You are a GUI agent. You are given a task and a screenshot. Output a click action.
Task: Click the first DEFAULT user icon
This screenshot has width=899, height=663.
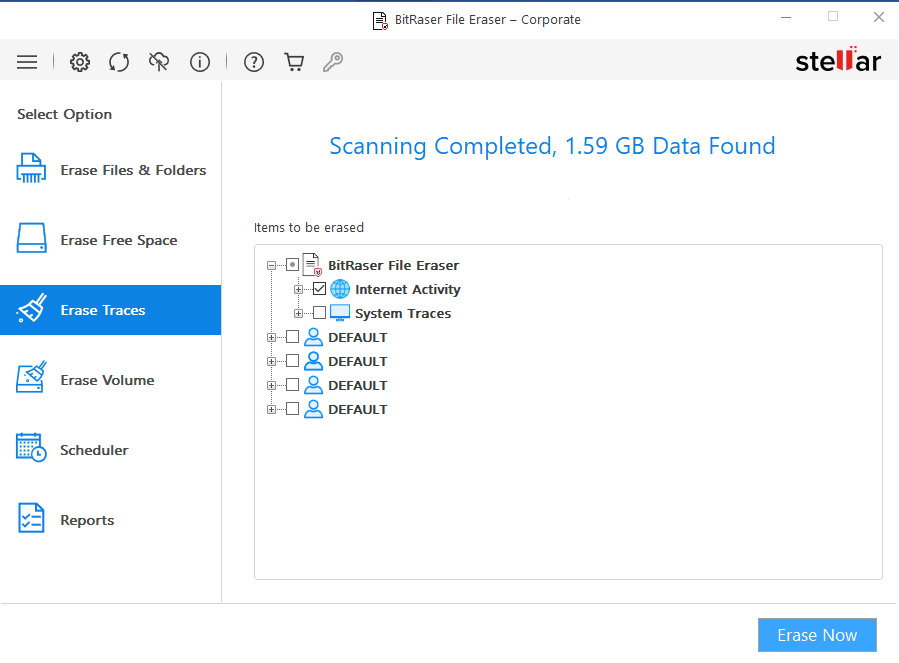pyautogui.click(x=313, y=337)
